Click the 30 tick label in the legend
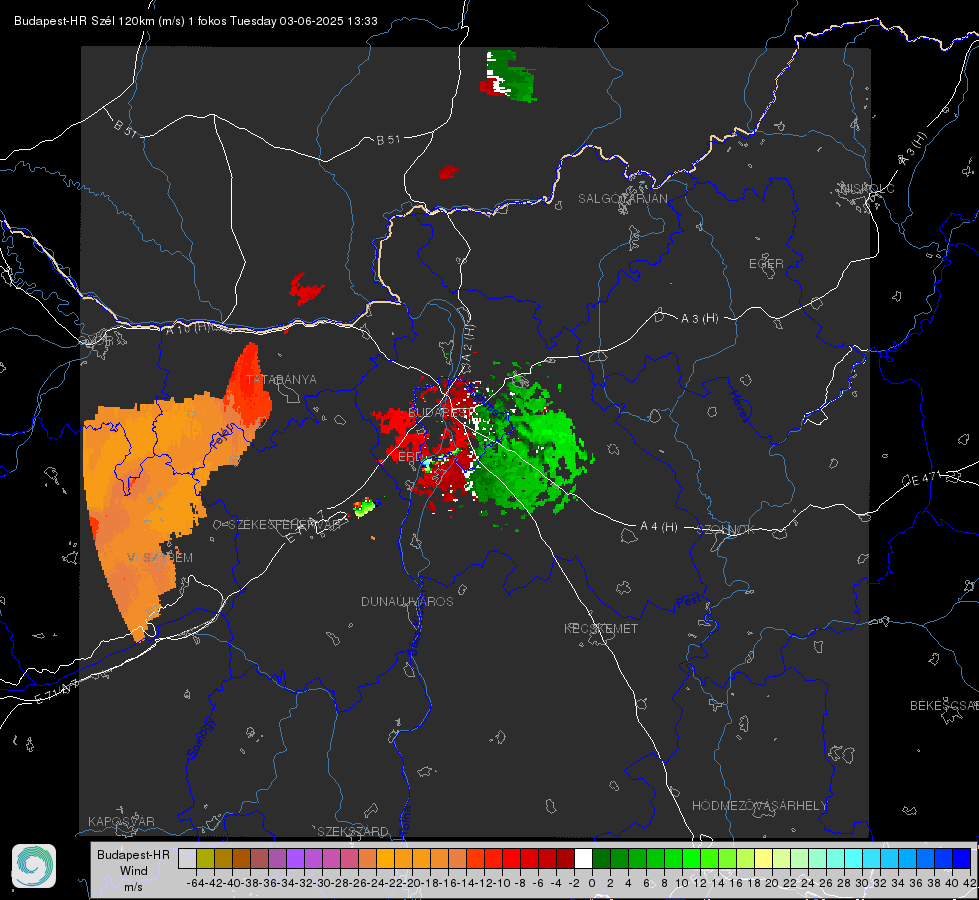979x900 pixels. tap(862, 883)
